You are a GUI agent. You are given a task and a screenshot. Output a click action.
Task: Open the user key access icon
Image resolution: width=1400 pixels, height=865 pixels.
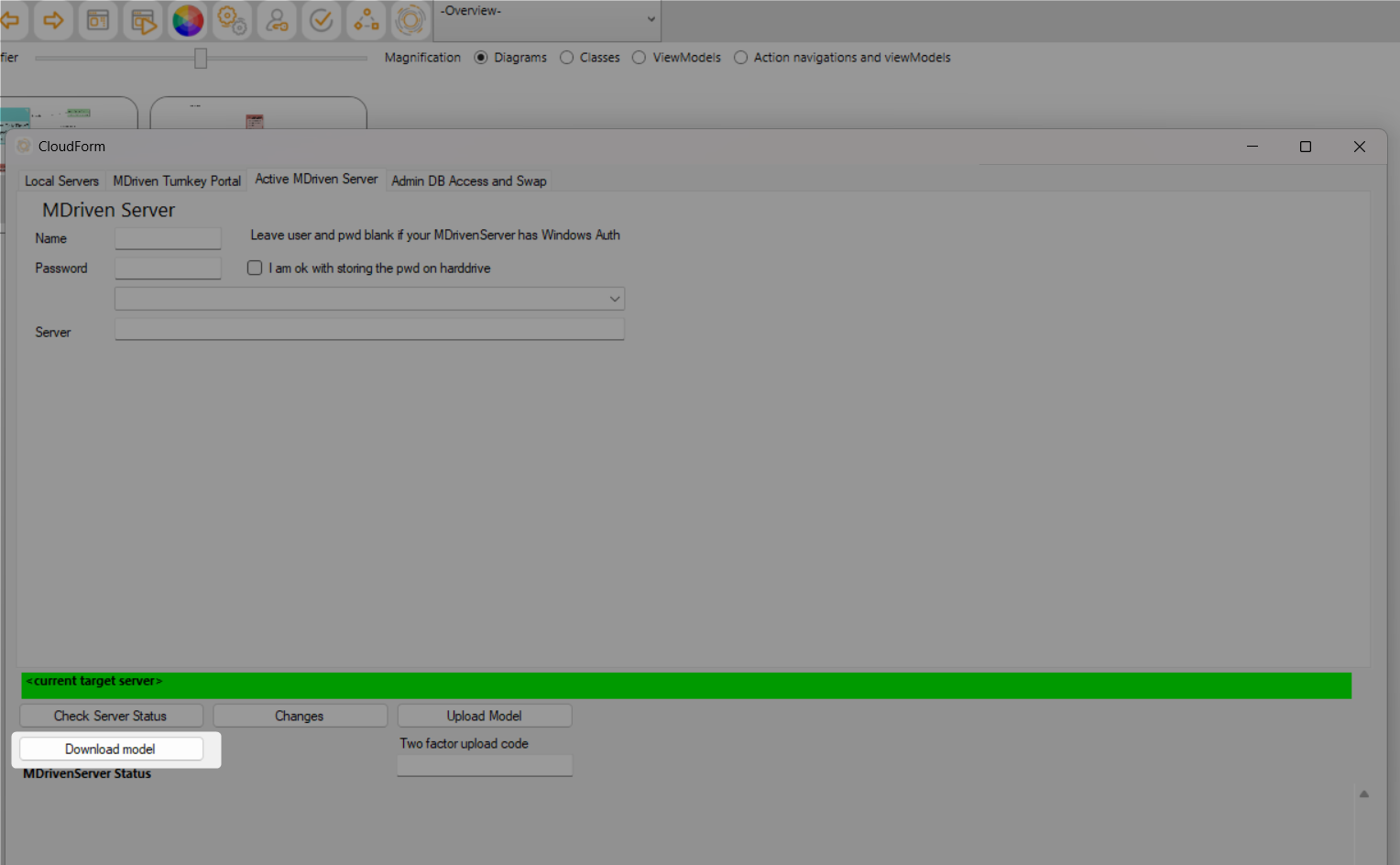point(277,20)
